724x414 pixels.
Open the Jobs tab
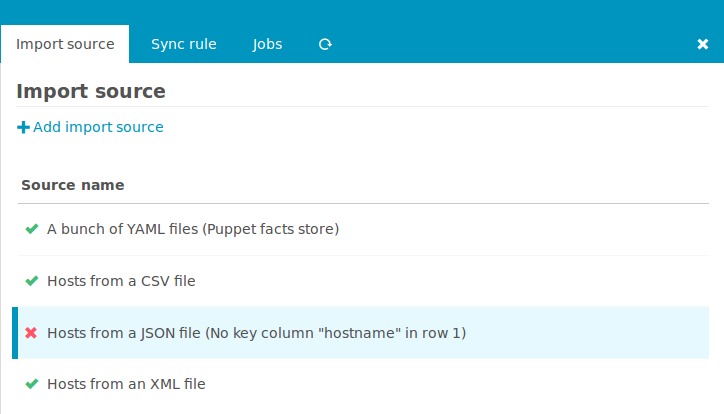point(267,44)
